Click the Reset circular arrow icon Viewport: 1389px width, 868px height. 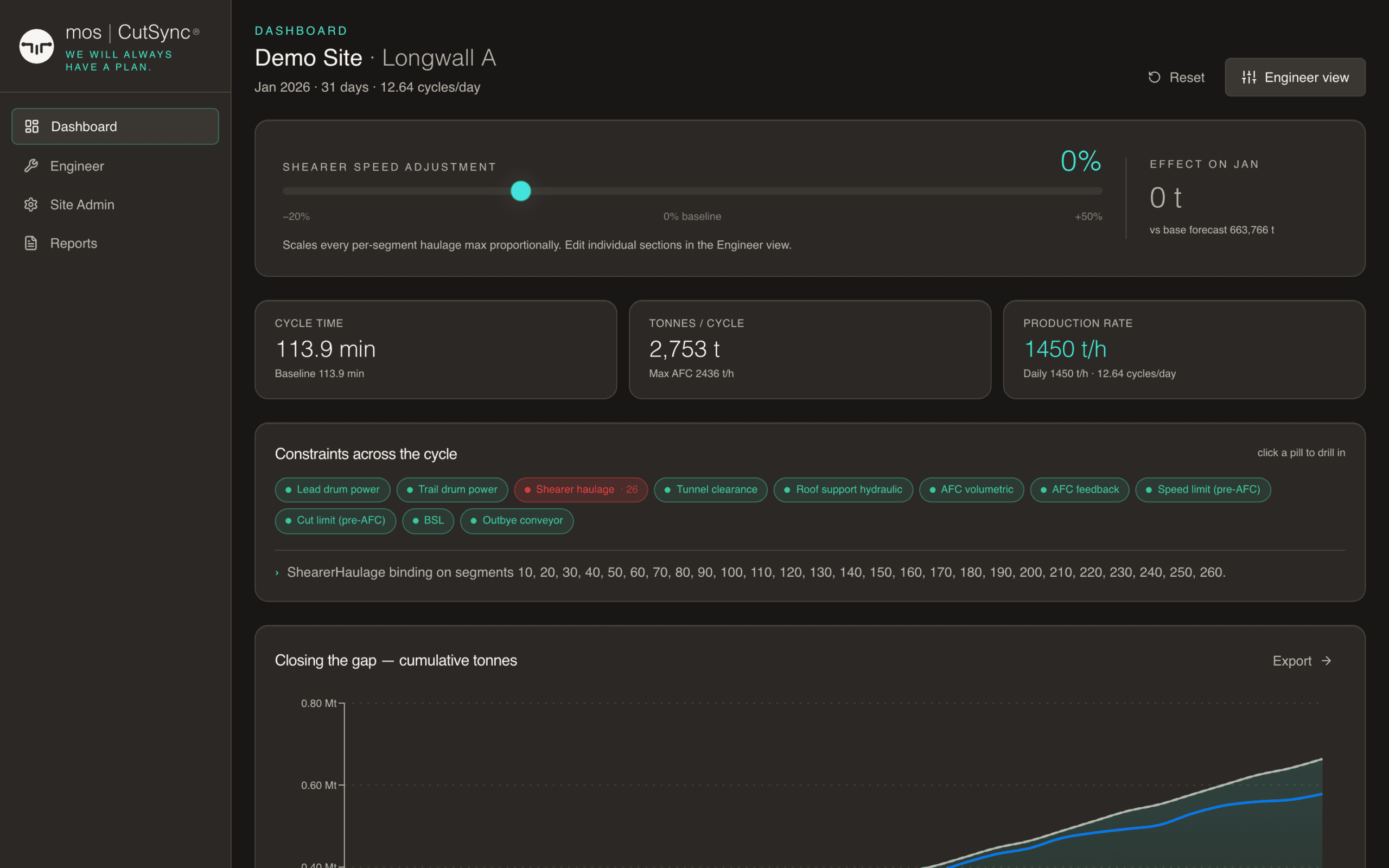click(x=1154, y=77)
